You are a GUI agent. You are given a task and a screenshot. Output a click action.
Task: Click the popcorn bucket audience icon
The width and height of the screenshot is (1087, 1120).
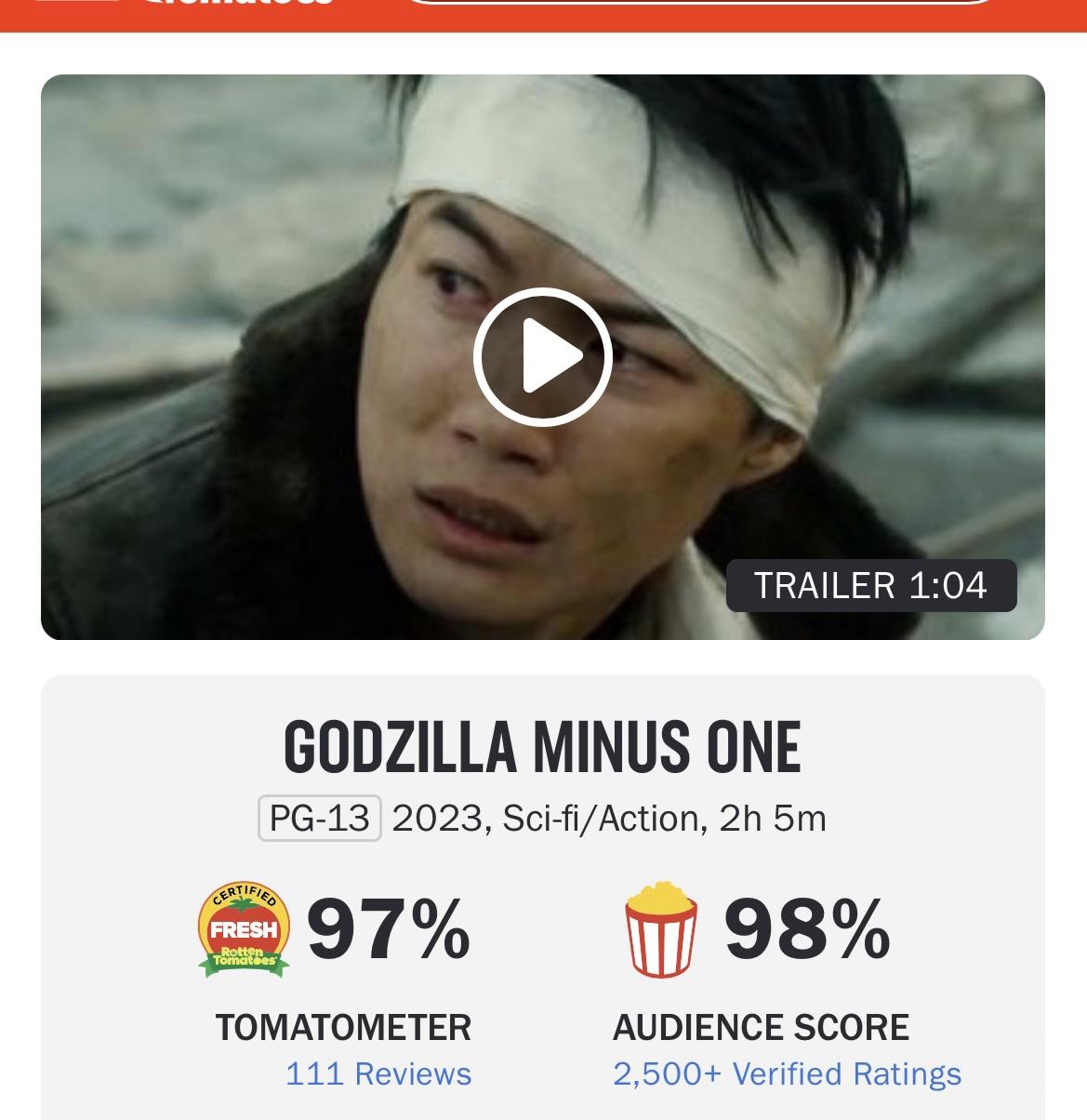click(661, 928)
